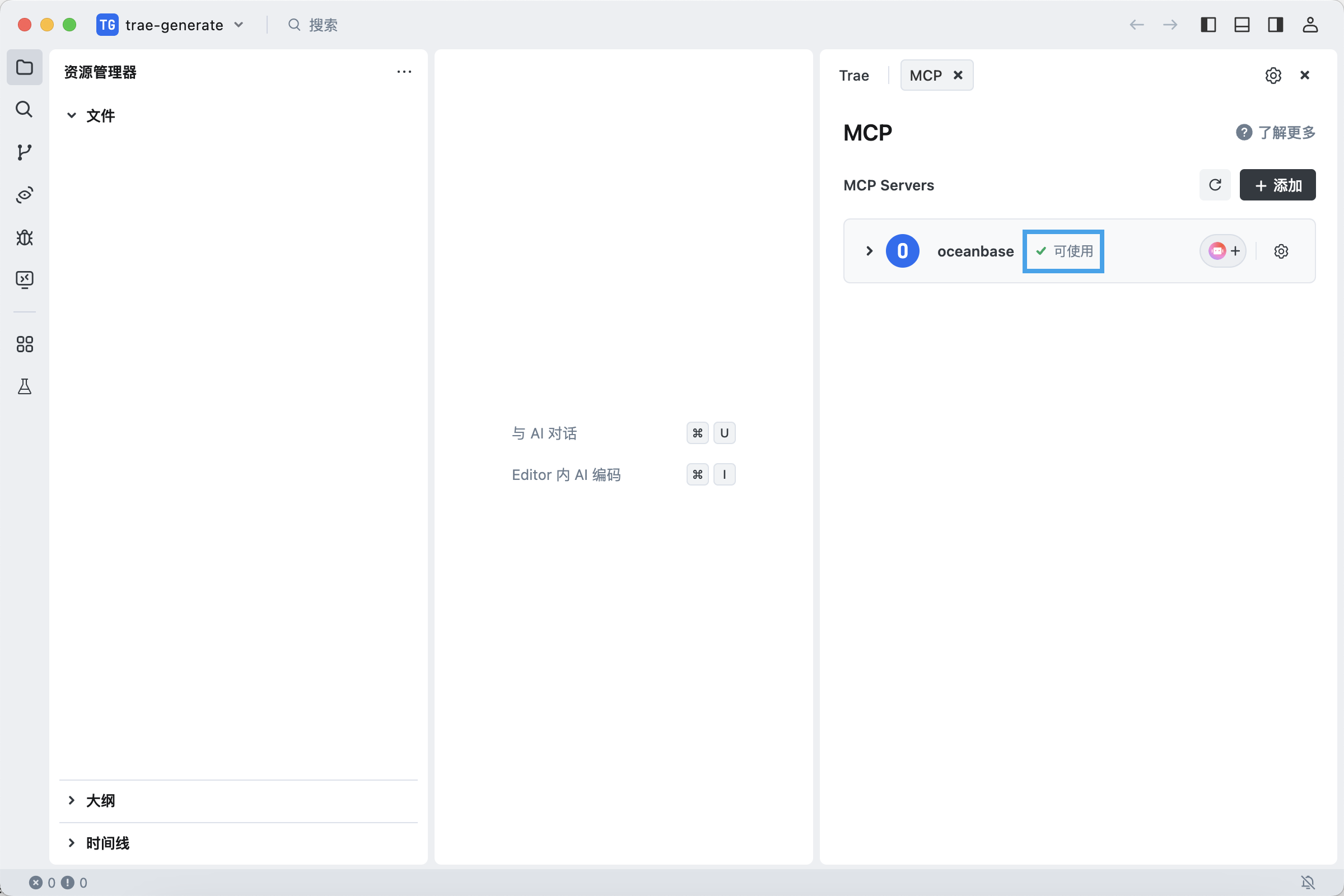
Task: Add oceanbase to an agent
Action: point(1223,251)
